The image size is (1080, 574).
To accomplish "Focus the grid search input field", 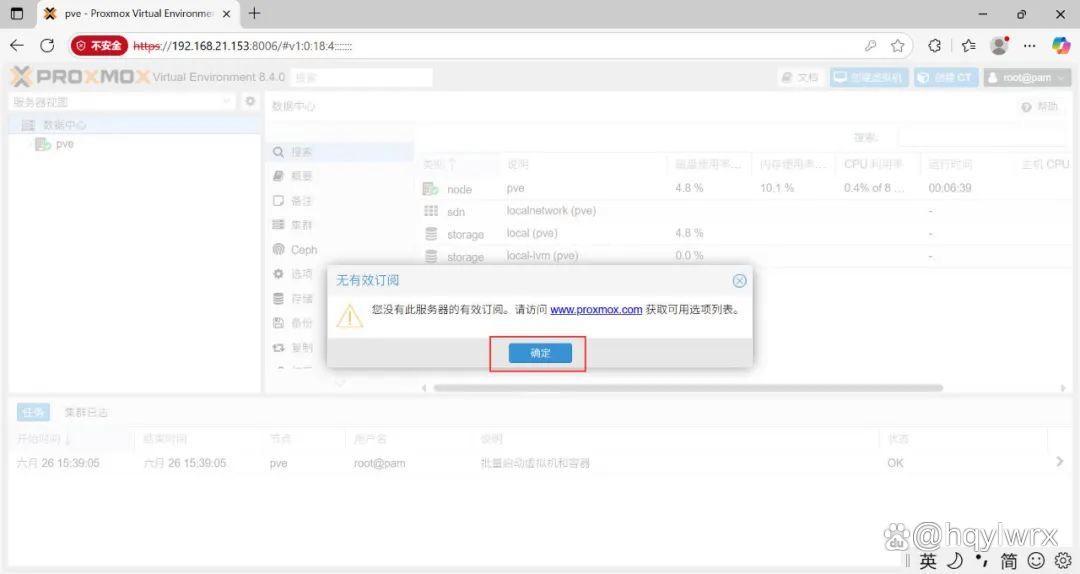I will pyautogui.click(x=985, y=137).
